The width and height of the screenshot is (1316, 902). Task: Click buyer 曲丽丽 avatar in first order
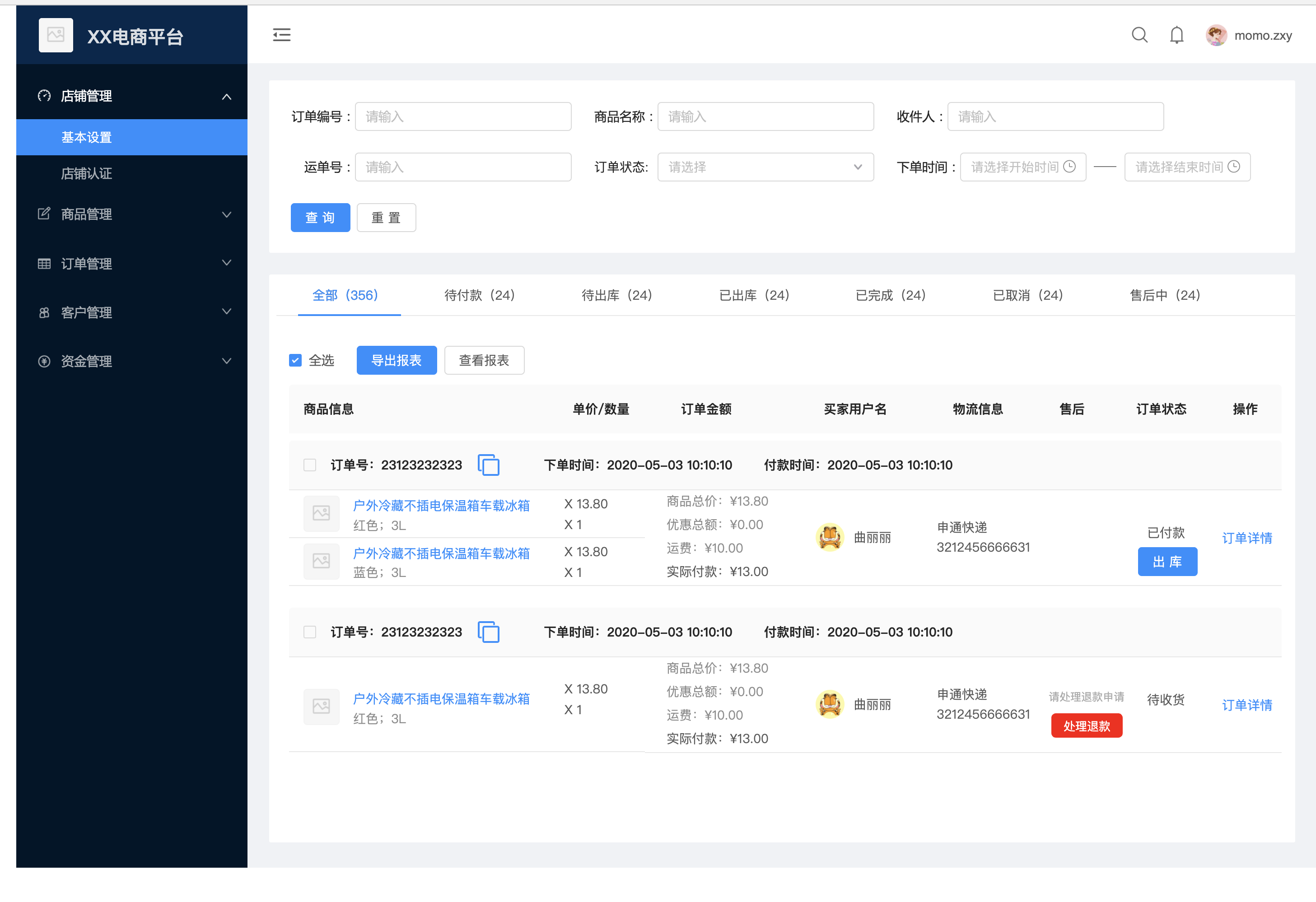point(830,537)
